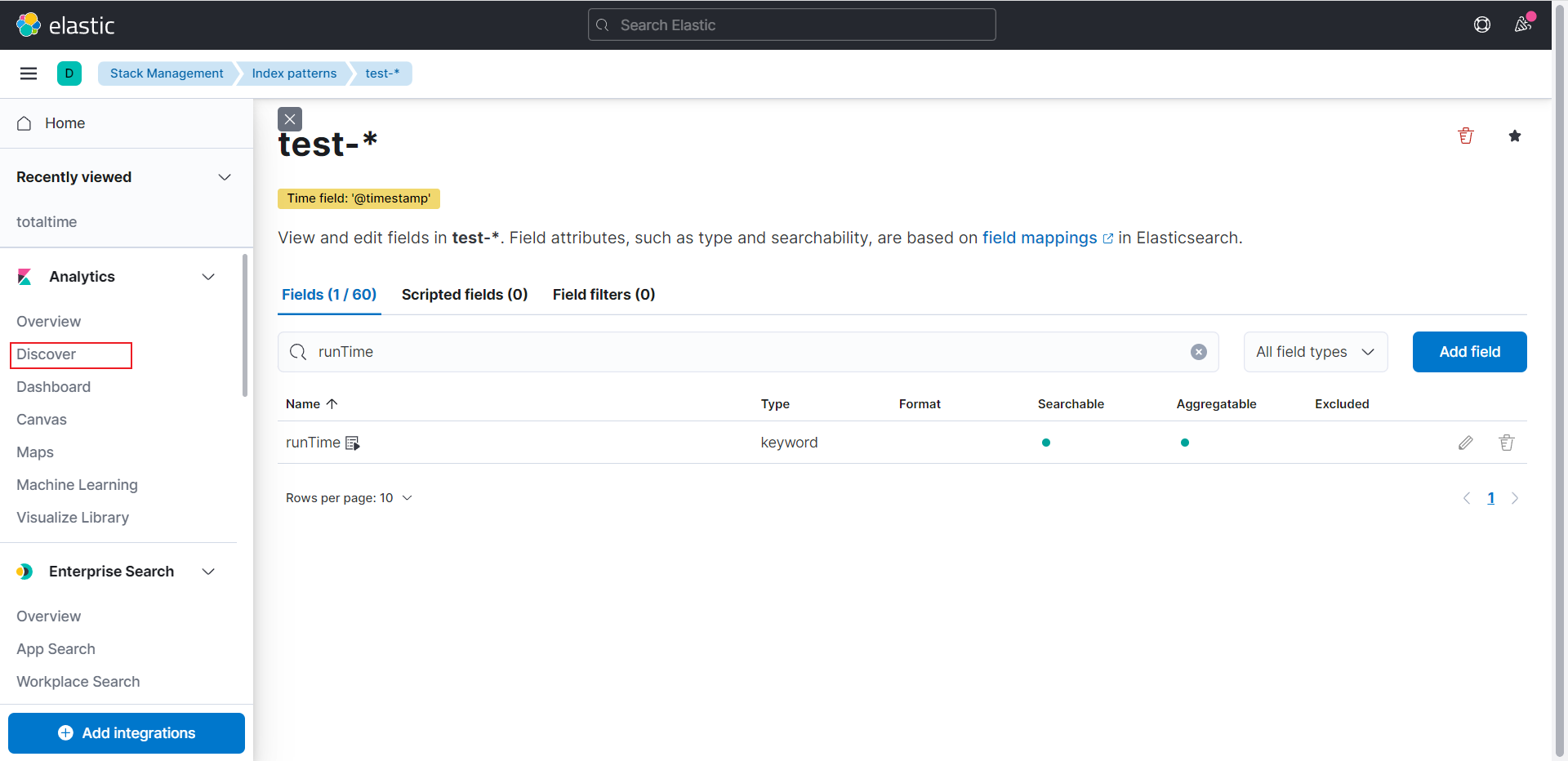The image size is (1568, 761).
Task: Click the Elastic logo
Action: pyautogui.click(x=65, y=25)
